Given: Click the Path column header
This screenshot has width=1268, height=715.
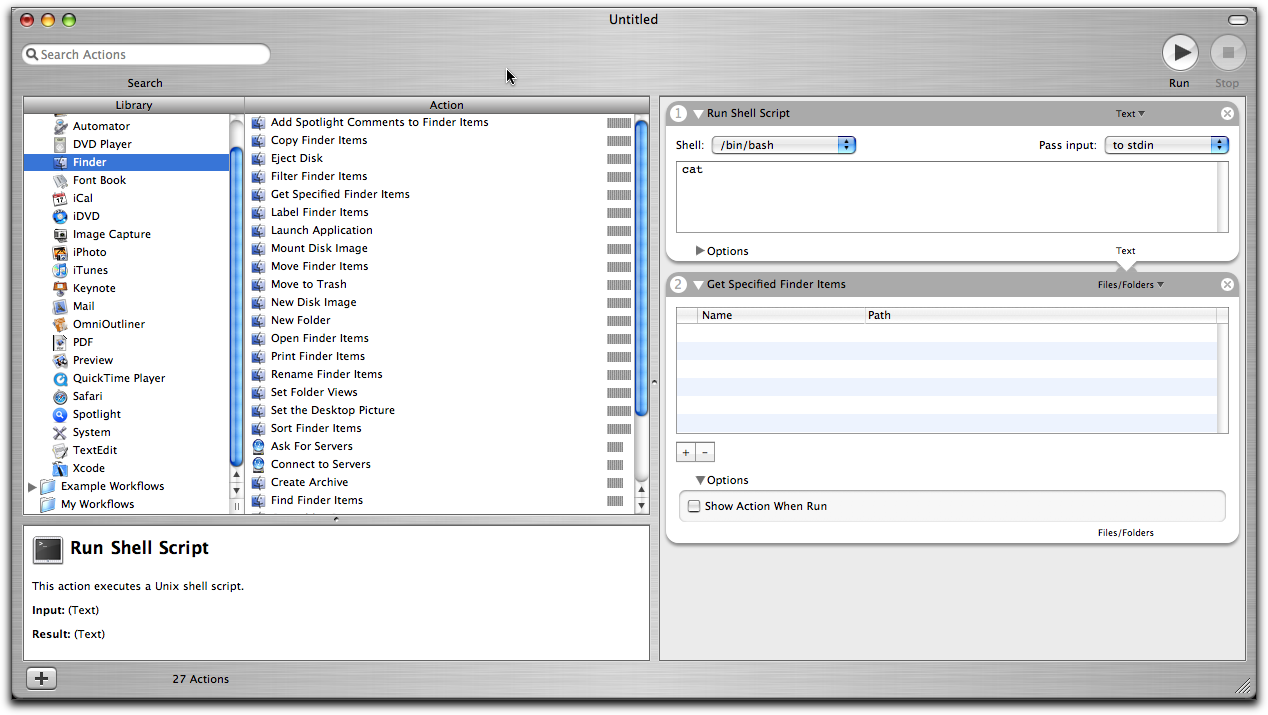Looking at the screenshot, I should [1040, 315].
